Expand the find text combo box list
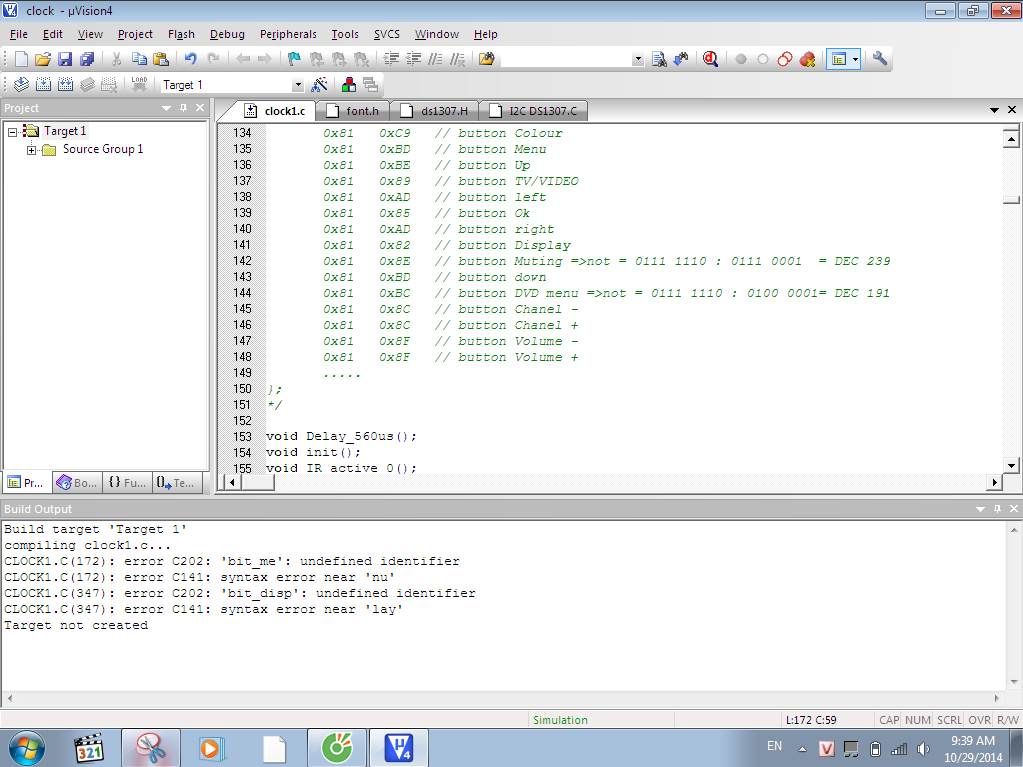The image size is (1023, 767). [x=637, y=59]
